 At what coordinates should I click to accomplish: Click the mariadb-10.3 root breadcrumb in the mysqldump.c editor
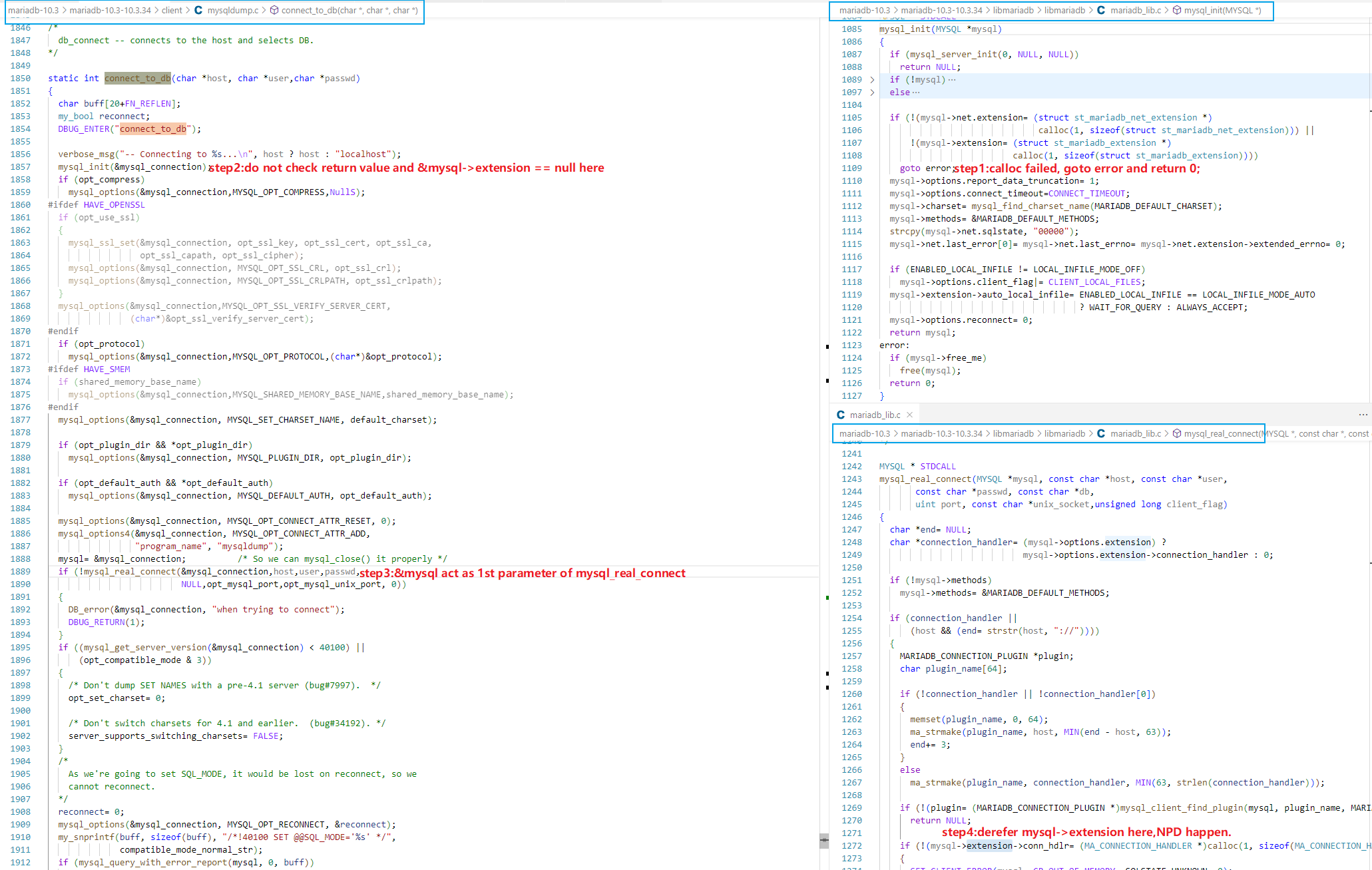(33, 10)
